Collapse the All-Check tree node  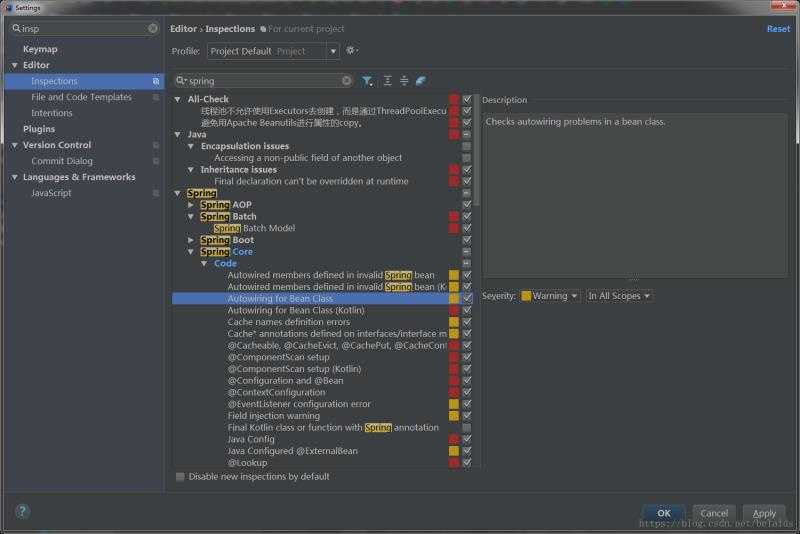point(178,99)
